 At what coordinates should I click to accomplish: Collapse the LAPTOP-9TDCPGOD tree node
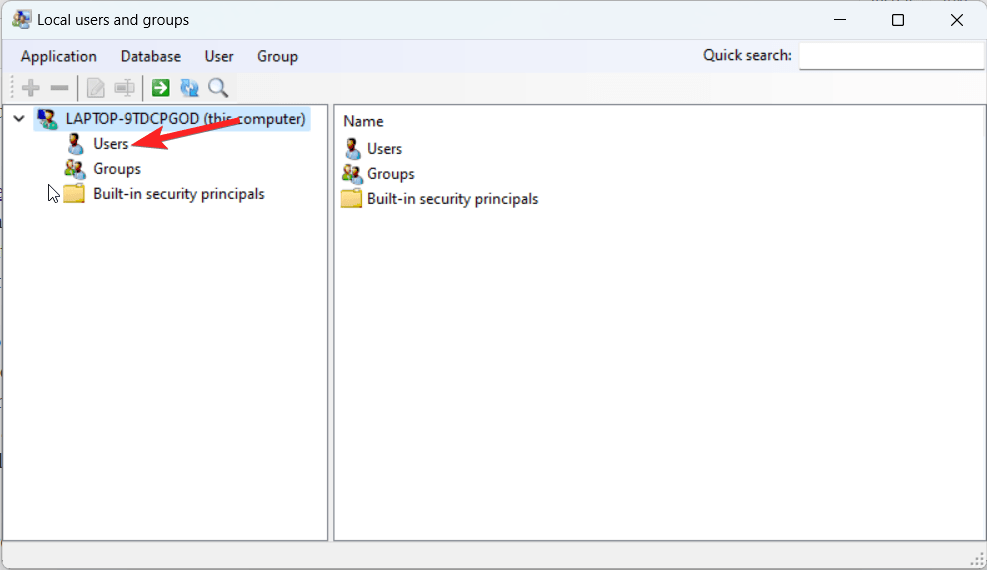19,118
